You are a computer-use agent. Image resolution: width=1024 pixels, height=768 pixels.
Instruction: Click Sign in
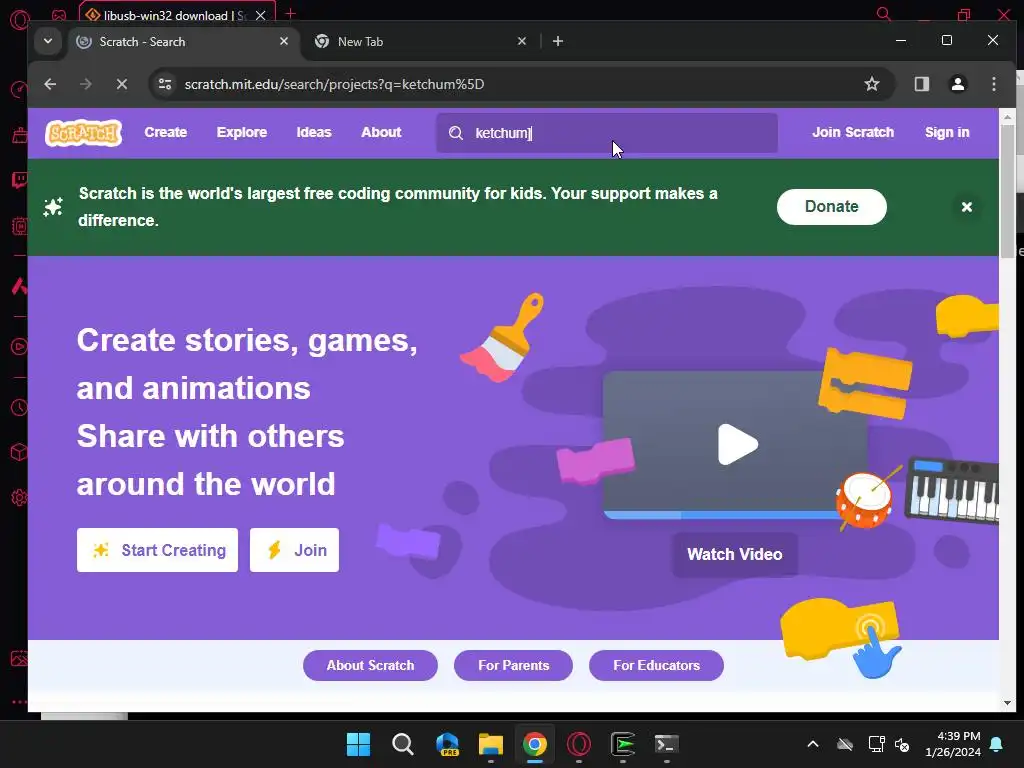click(947, 133)
